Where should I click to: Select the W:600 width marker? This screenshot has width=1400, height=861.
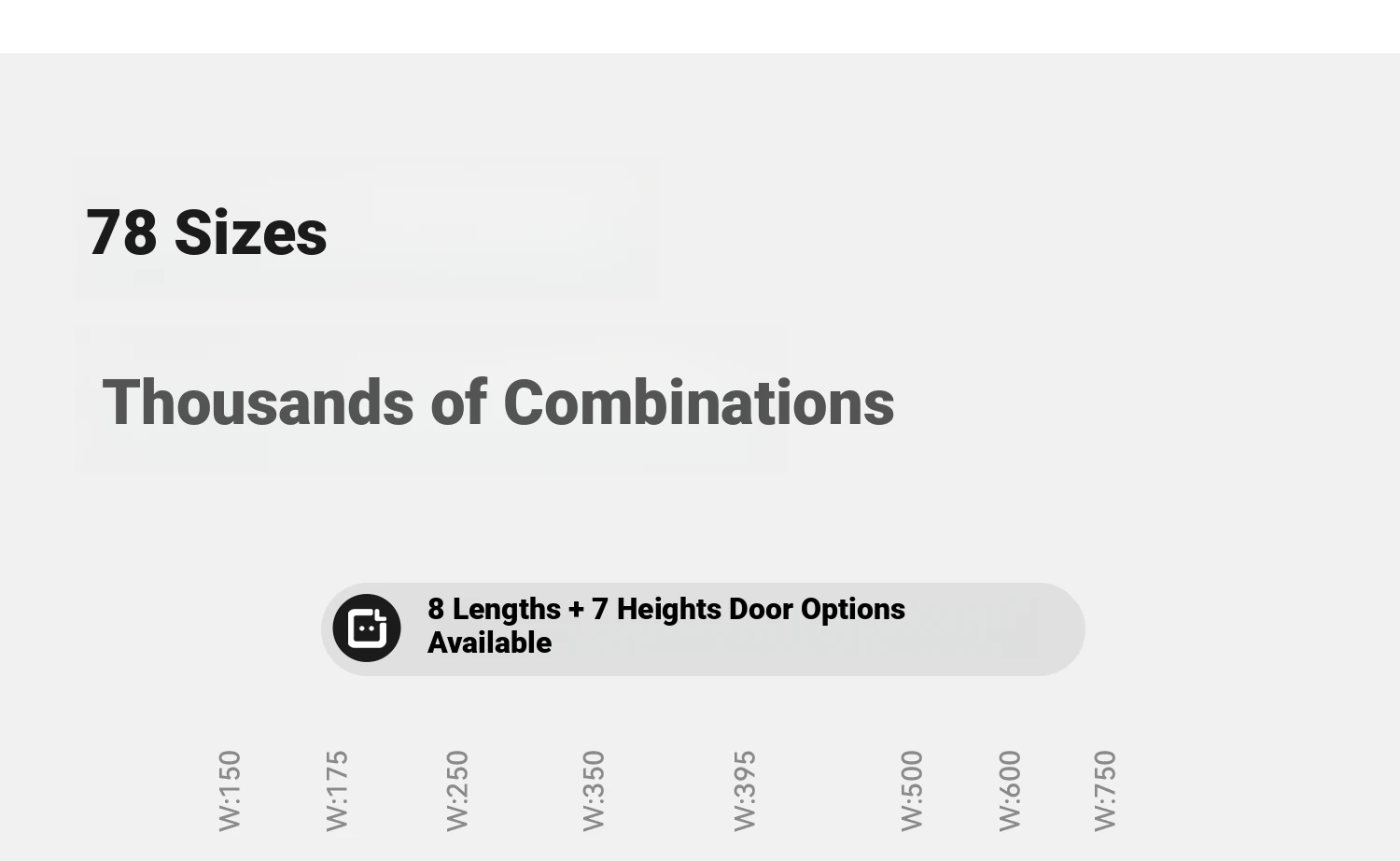tap(1010, 790)
